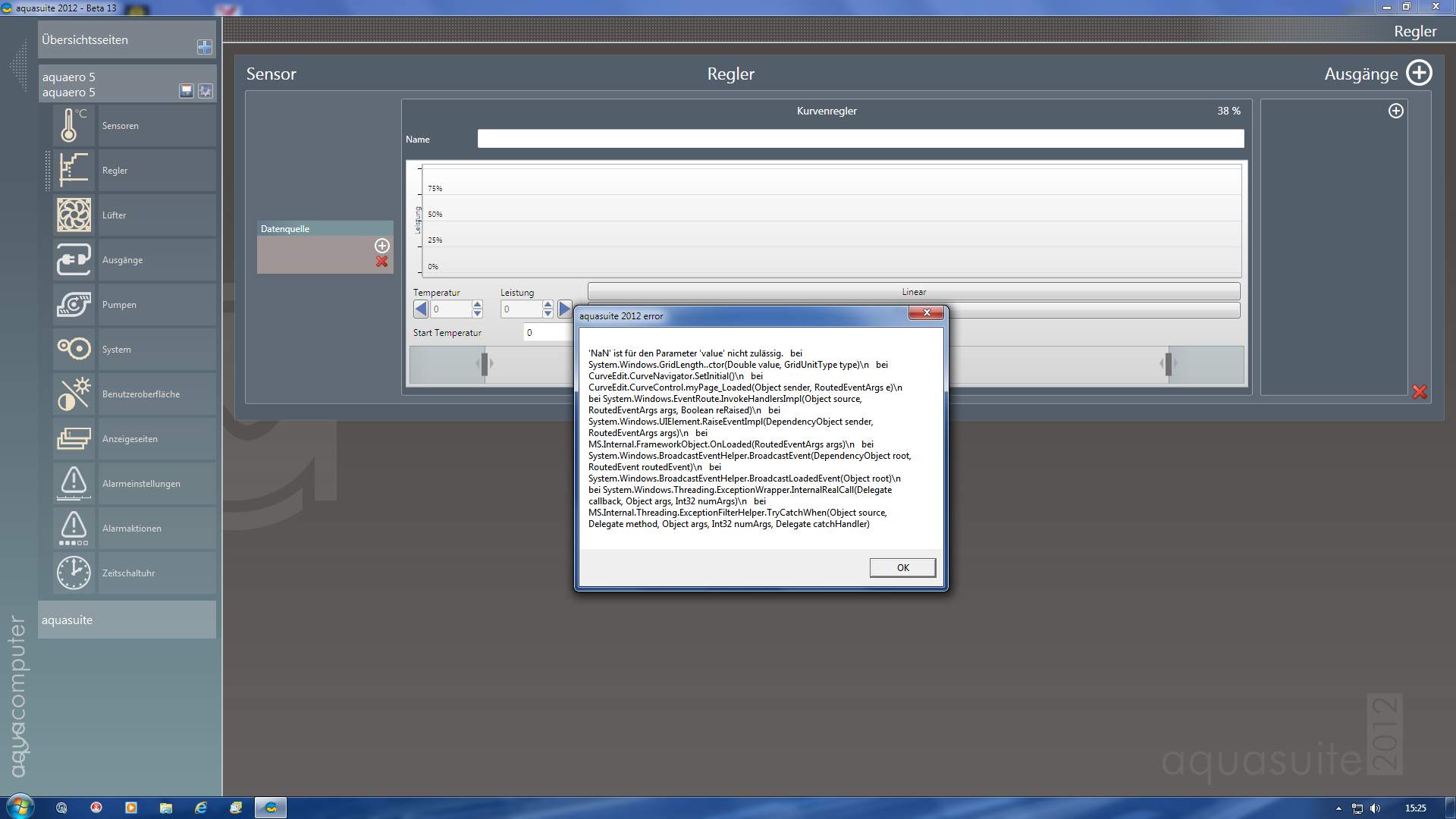Add a Datenquelle with plus icon

point(381,246)
